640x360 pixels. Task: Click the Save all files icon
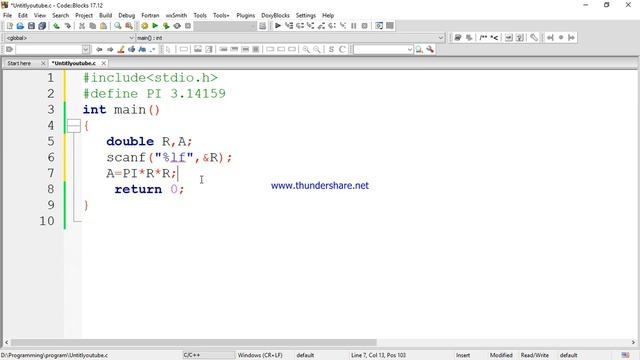42,26
